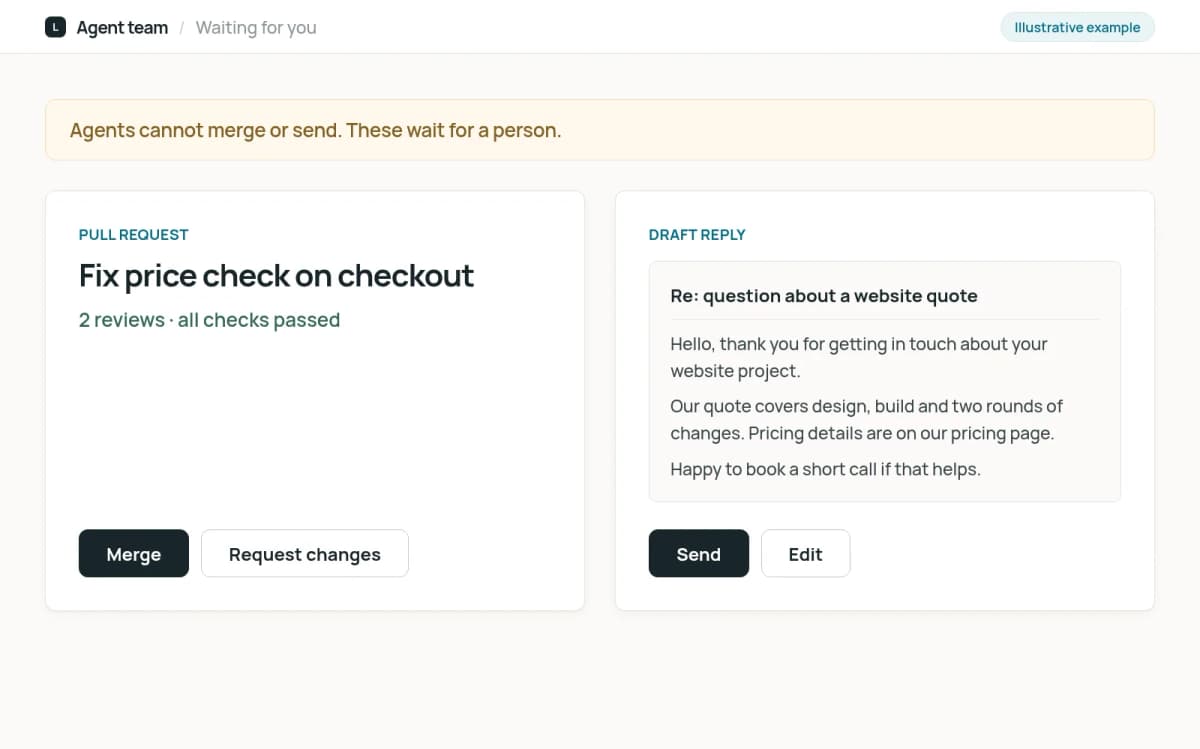Edit the draft reply
The image size is (1200, 749).
(x=805, y=553)
